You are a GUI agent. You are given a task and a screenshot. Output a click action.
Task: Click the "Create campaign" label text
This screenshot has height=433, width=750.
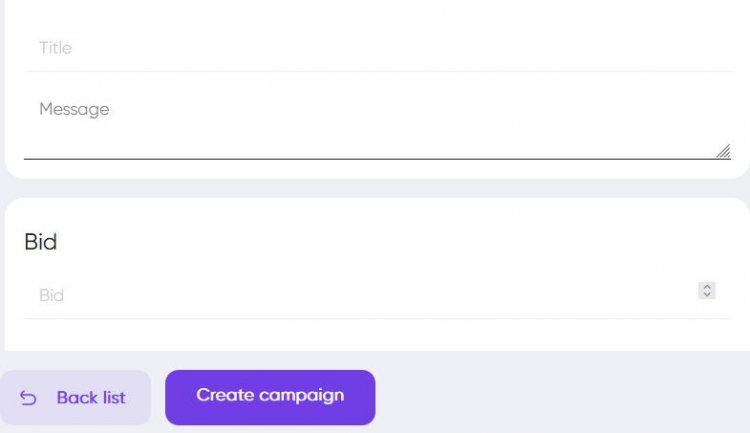(x=270, y=395)
